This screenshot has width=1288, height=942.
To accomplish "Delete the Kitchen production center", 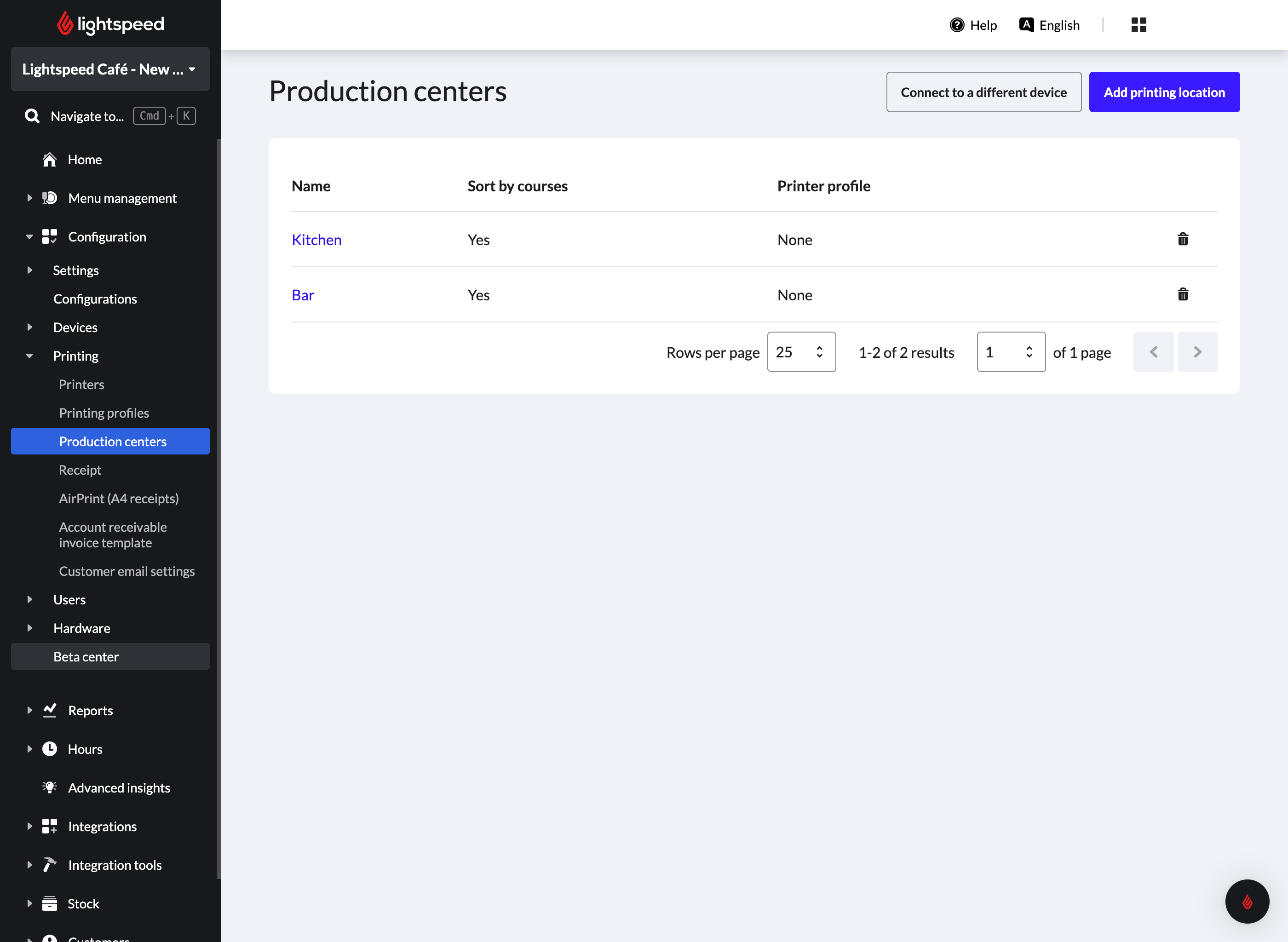I will (x=1183, y=239).
